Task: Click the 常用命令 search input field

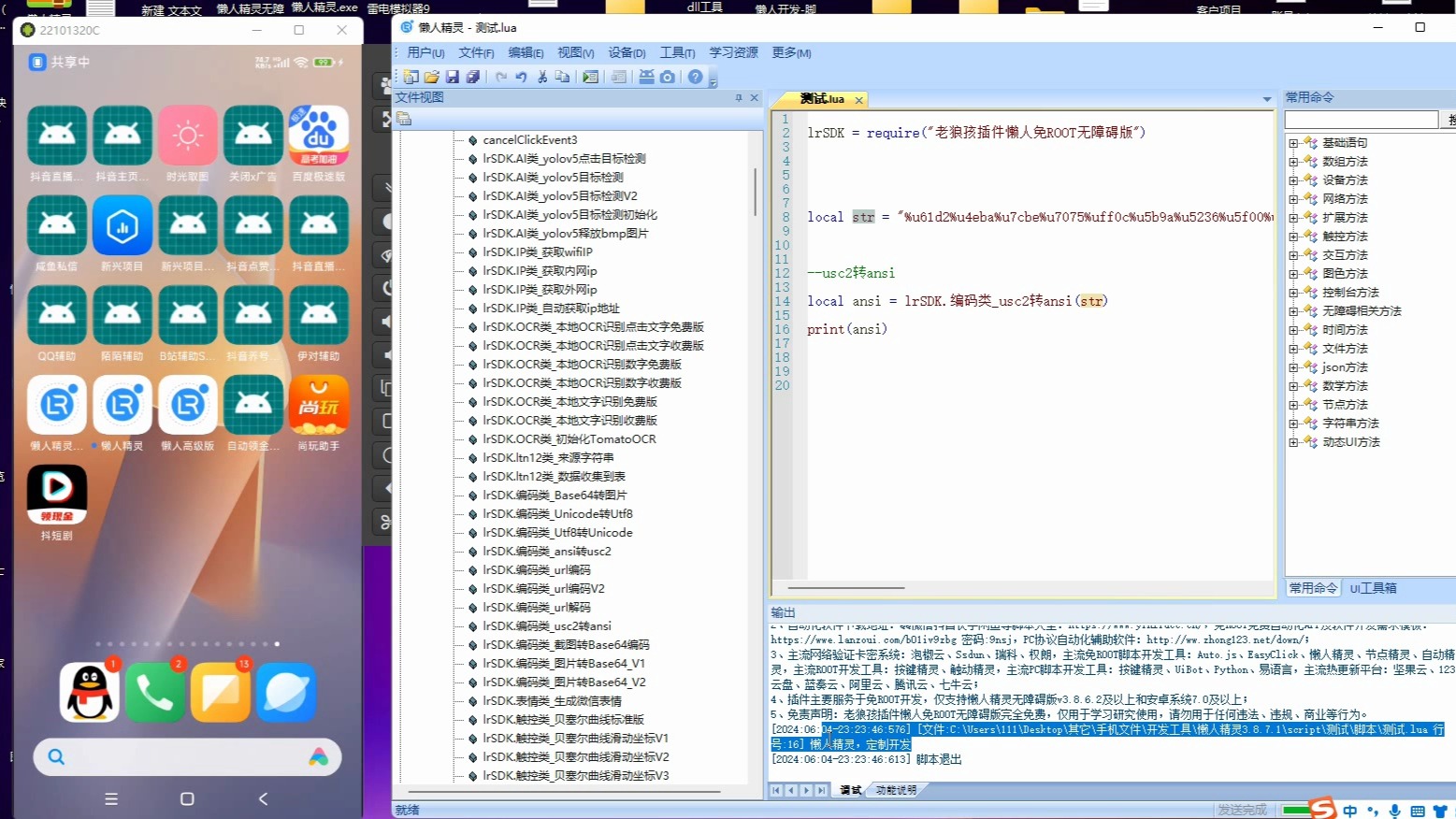Action: point(1362,119)
